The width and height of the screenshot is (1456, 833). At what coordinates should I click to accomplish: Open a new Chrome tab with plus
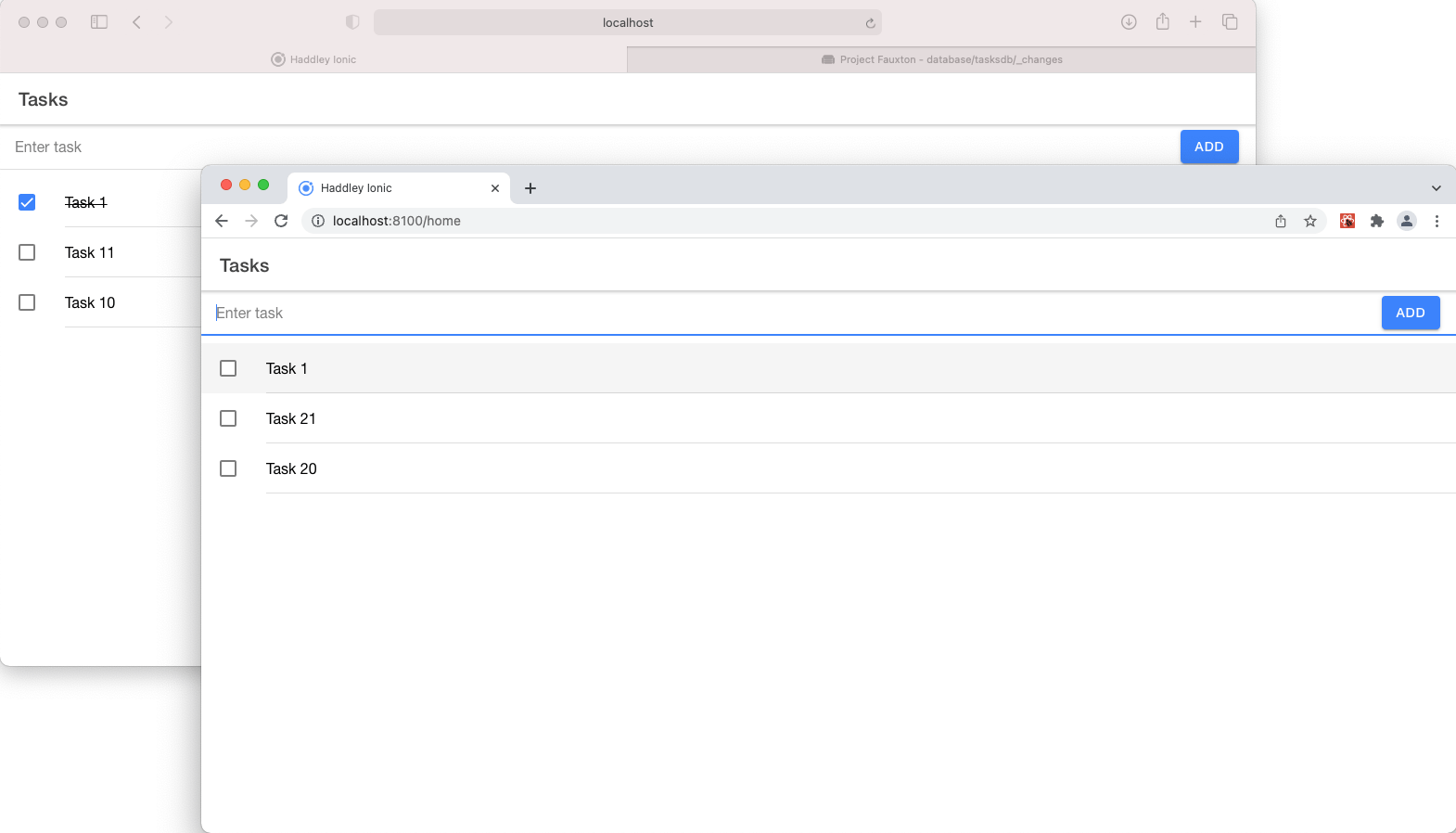(x=530, y=188)
